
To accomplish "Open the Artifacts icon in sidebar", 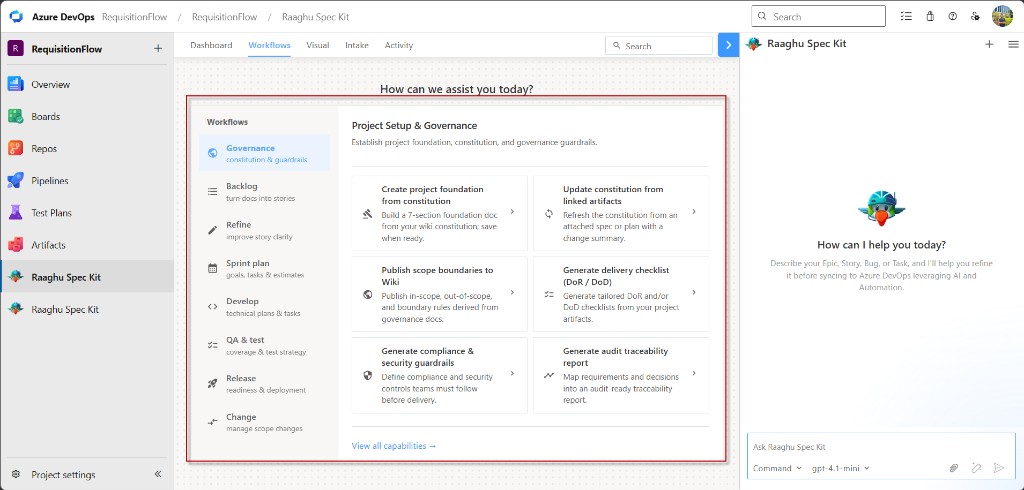I will [16, 245].
